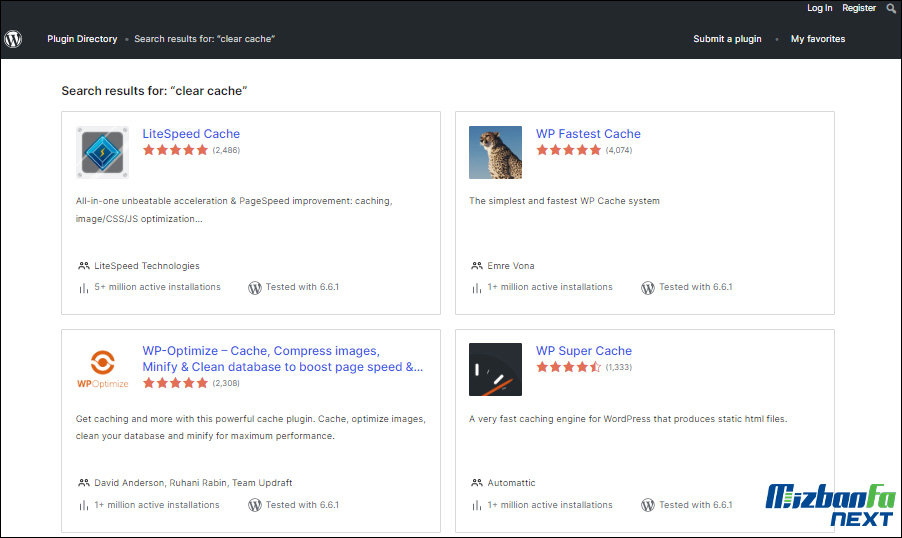Open the WP Fastest Cache title link
This screenshot has width=902, height=538.
[588, 133]
